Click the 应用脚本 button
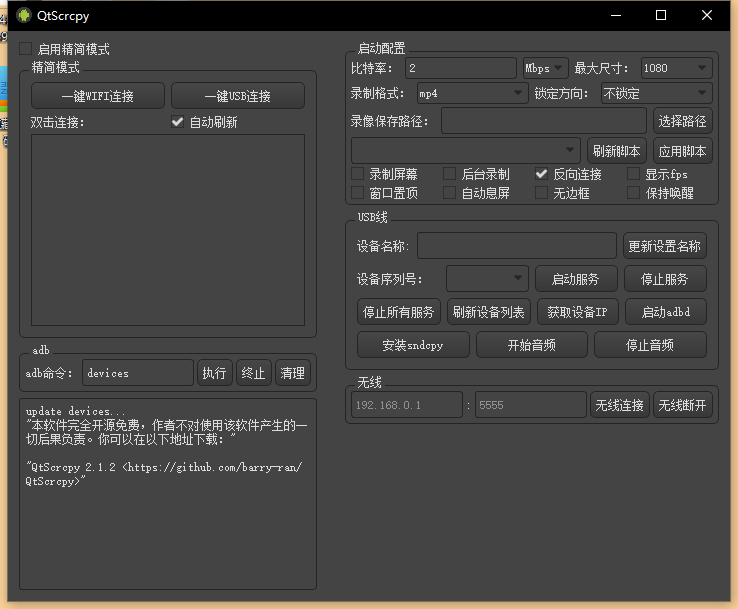This screenshot has width=738, height=609. point(682,151)
